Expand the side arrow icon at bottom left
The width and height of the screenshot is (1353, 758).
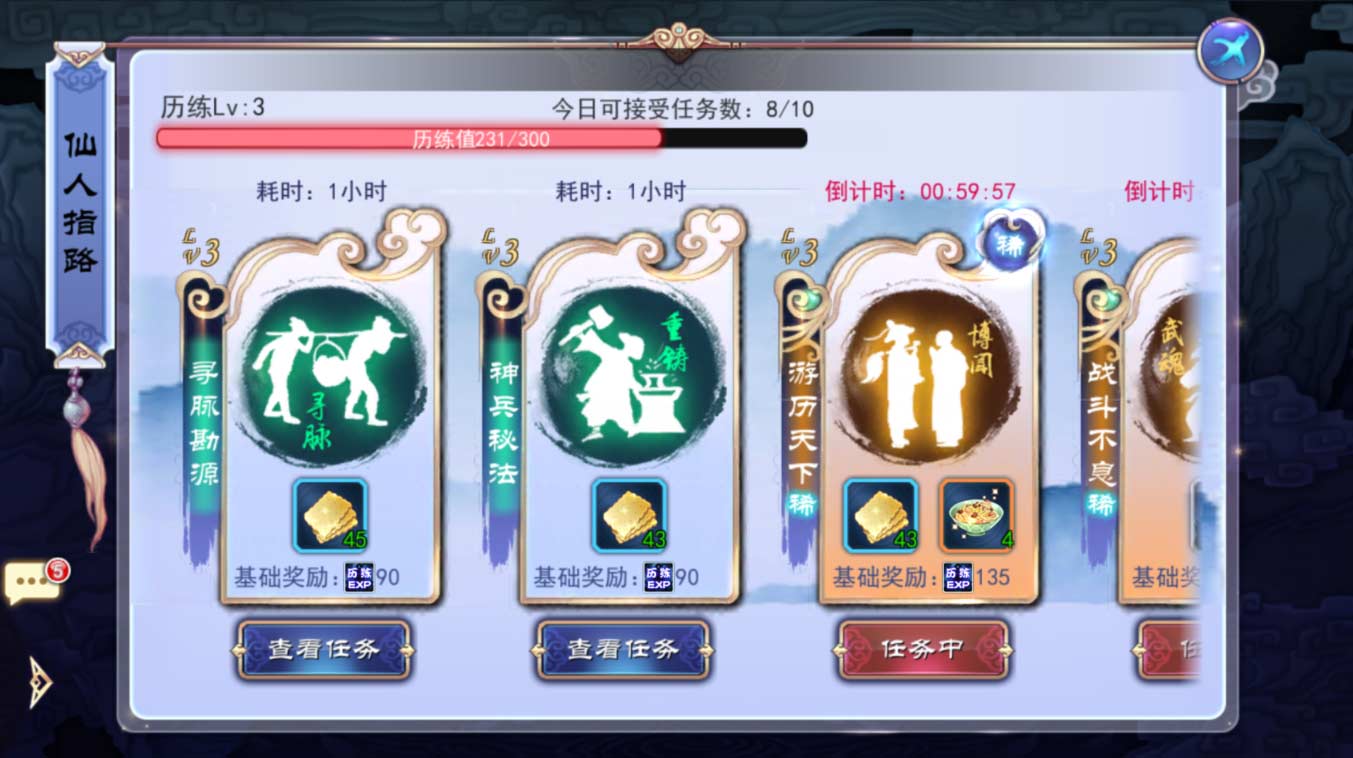(39, 683)
